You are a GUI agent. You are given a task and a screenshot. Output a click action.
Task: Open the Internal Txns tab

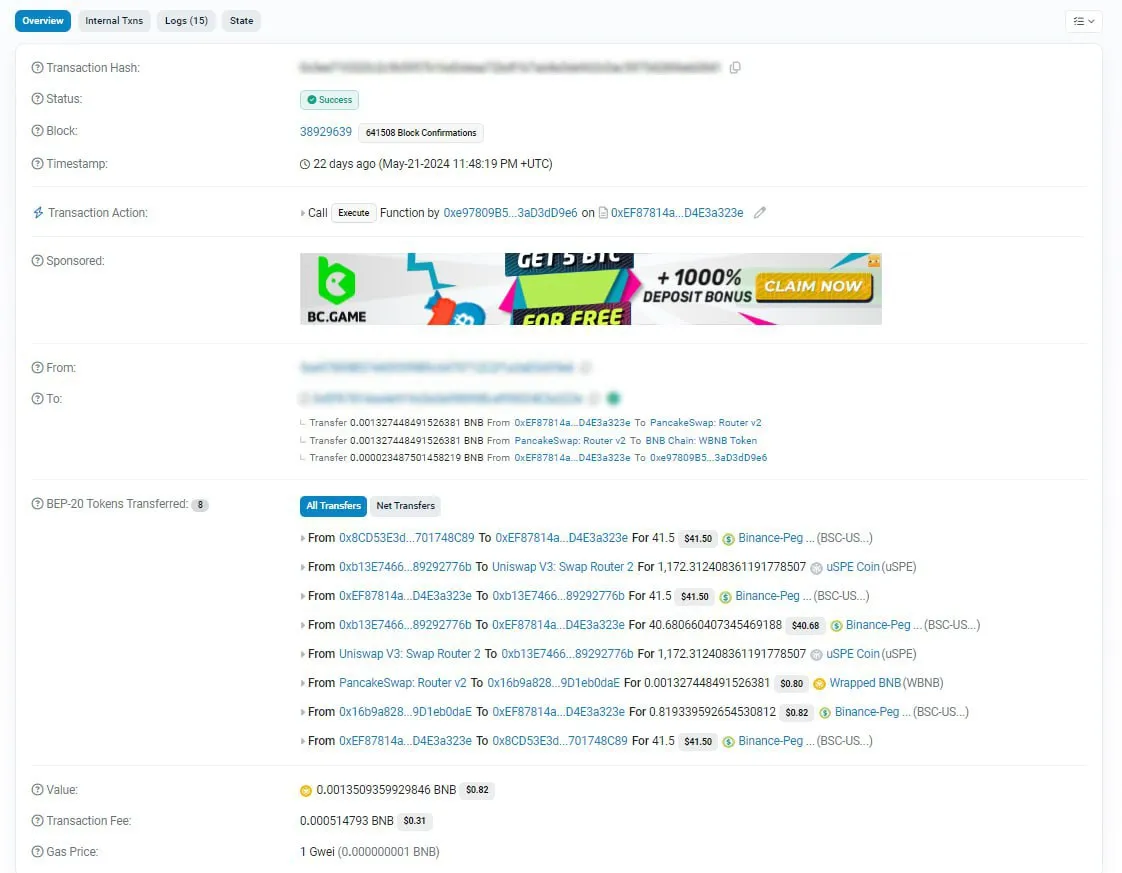point(114,21)
